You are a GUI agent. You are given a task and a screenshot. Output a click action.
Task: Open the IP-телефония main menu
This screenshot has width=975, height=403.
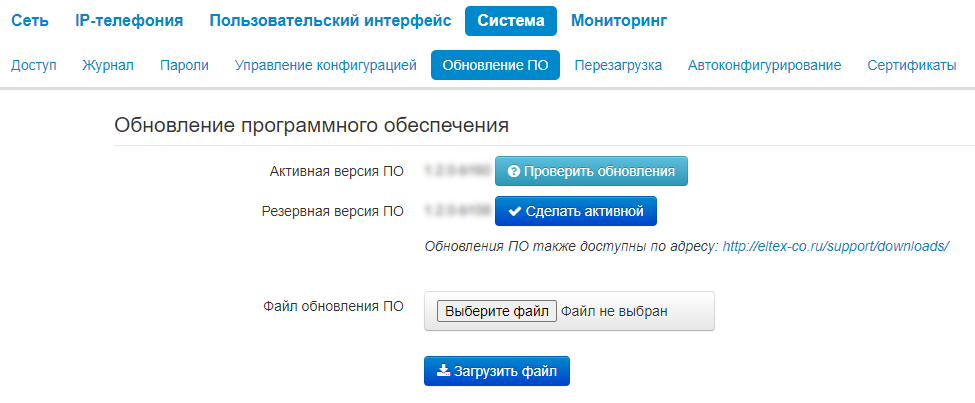click(129, 21)
